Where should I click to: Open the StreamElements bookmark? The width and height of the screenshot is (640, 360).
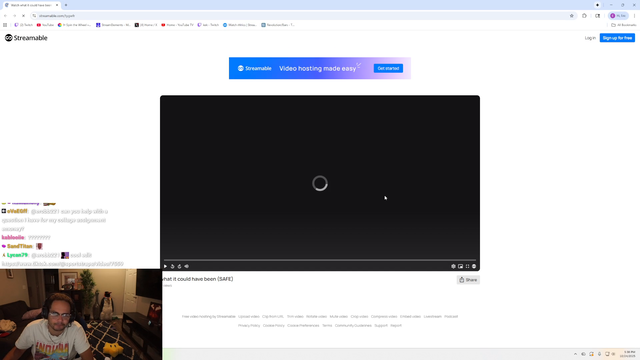pyautogui.click(x=113, y=25)
